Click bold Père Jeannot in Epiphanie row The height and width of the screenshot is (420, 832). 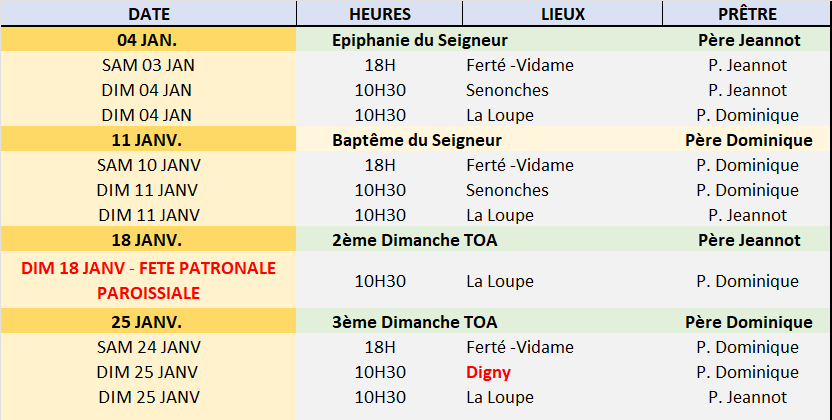coord(748,40)
